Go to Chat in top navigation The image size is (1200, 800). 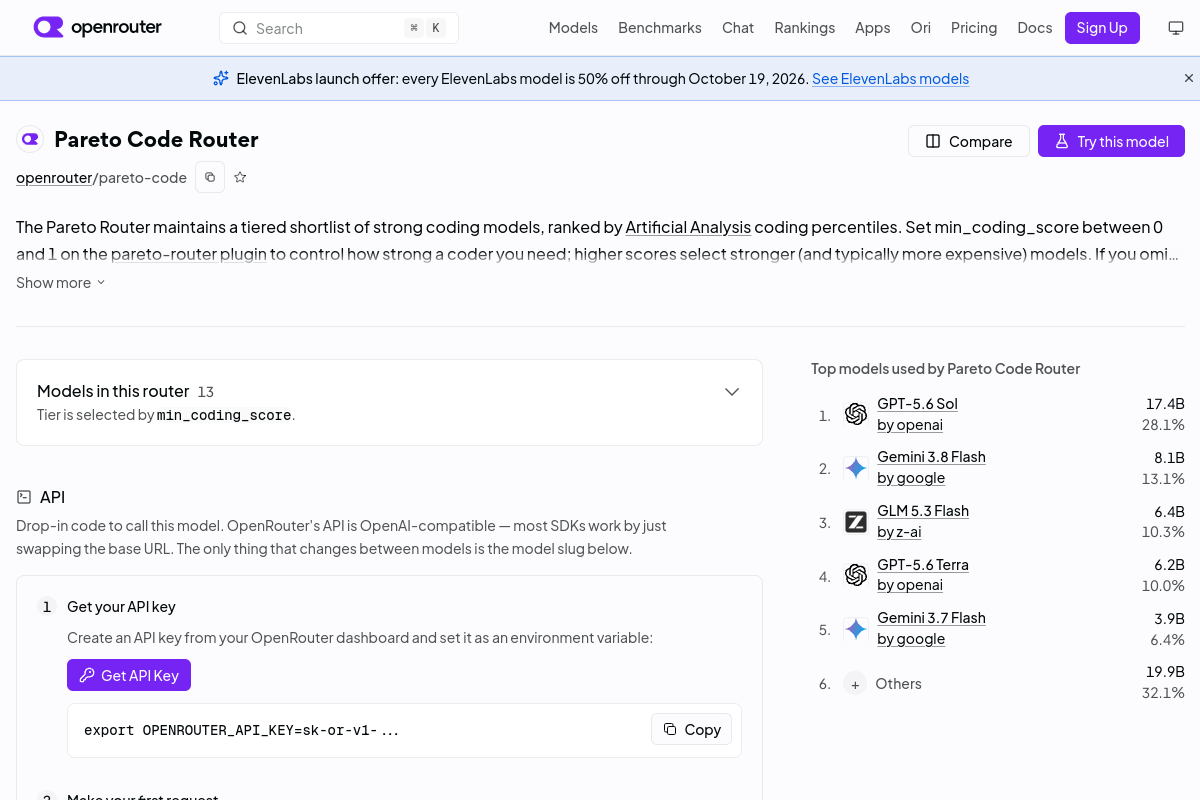738,28
